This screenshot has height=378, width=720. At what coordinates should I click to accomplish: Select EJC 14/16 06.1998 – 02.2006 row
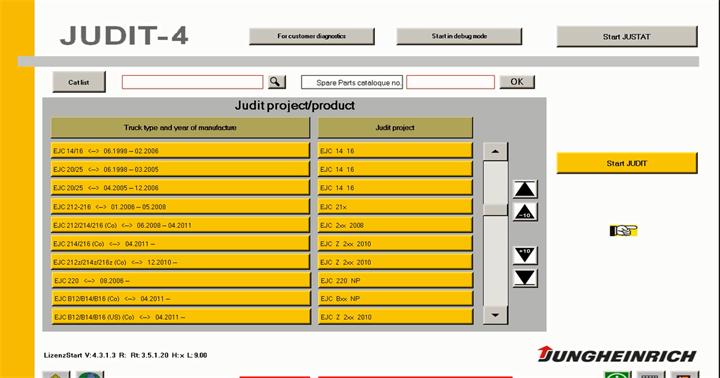tap(180, 151)
